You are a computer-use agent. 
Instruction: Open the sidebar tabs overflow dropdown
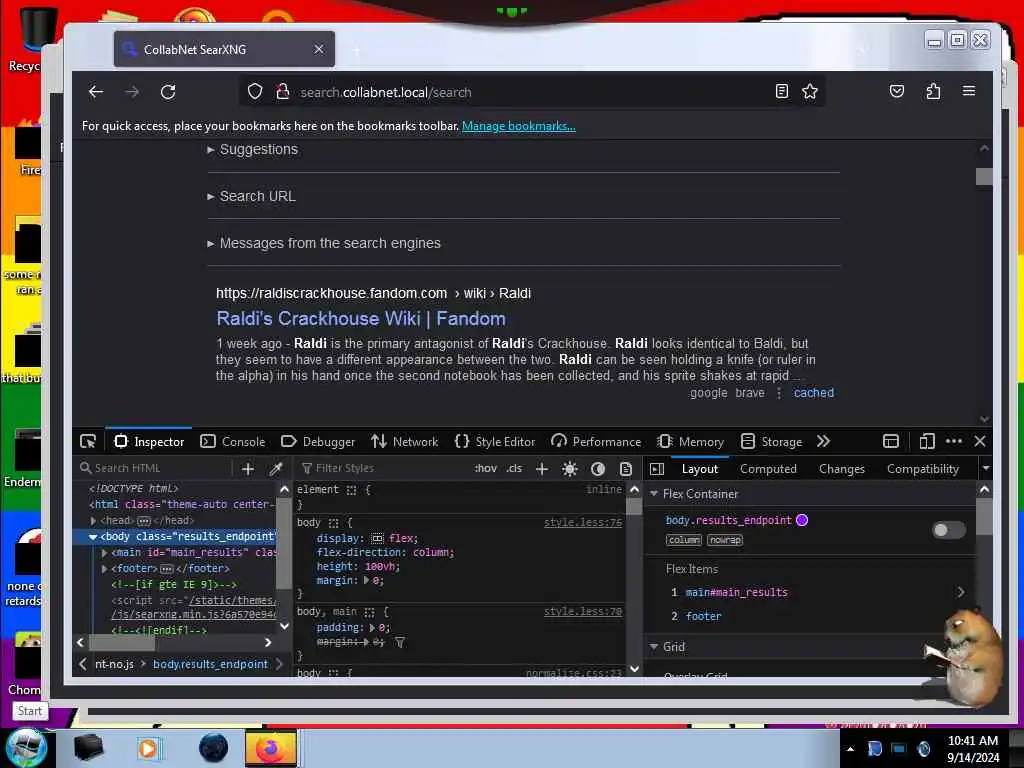[985, 468]
